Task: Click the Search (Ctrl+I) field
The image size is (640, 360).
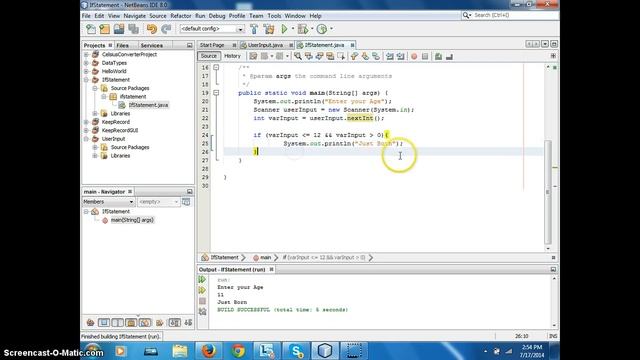Action: pyautogui.click(x=515, y=15)
